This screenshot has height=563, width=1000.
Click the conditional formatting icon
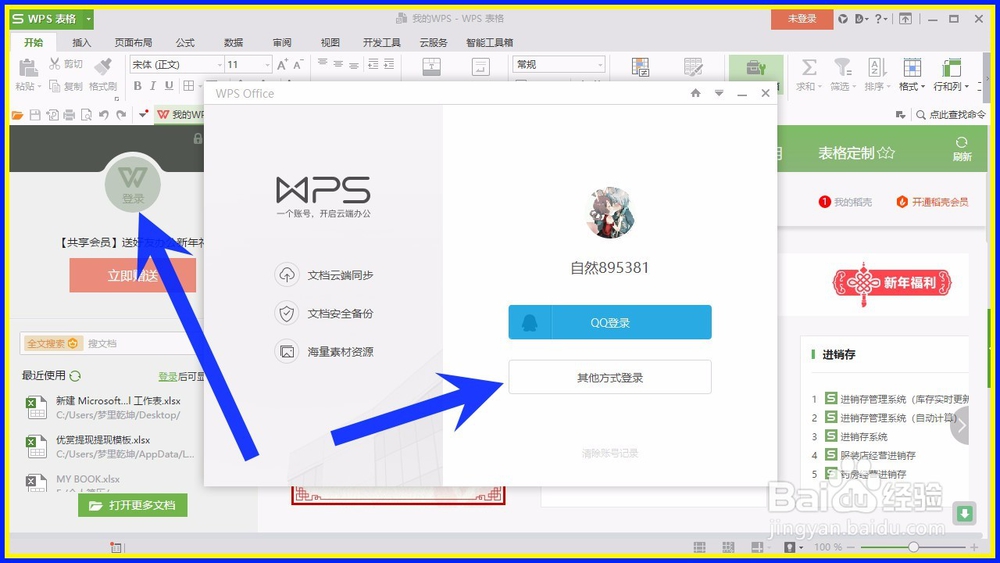[x=640, y=67]
